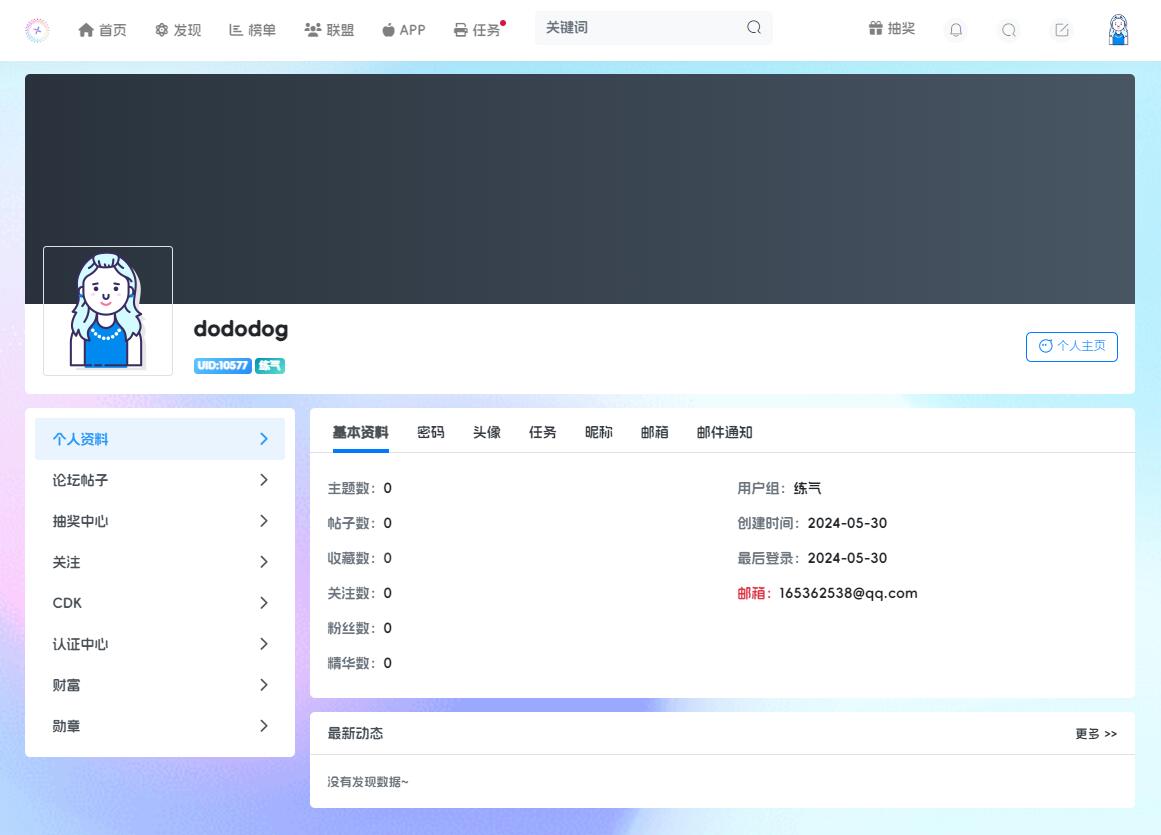The image size is (1161, 835).
Task: Click 更多 >> link in 最新动态
Action: click(1096, 734)
